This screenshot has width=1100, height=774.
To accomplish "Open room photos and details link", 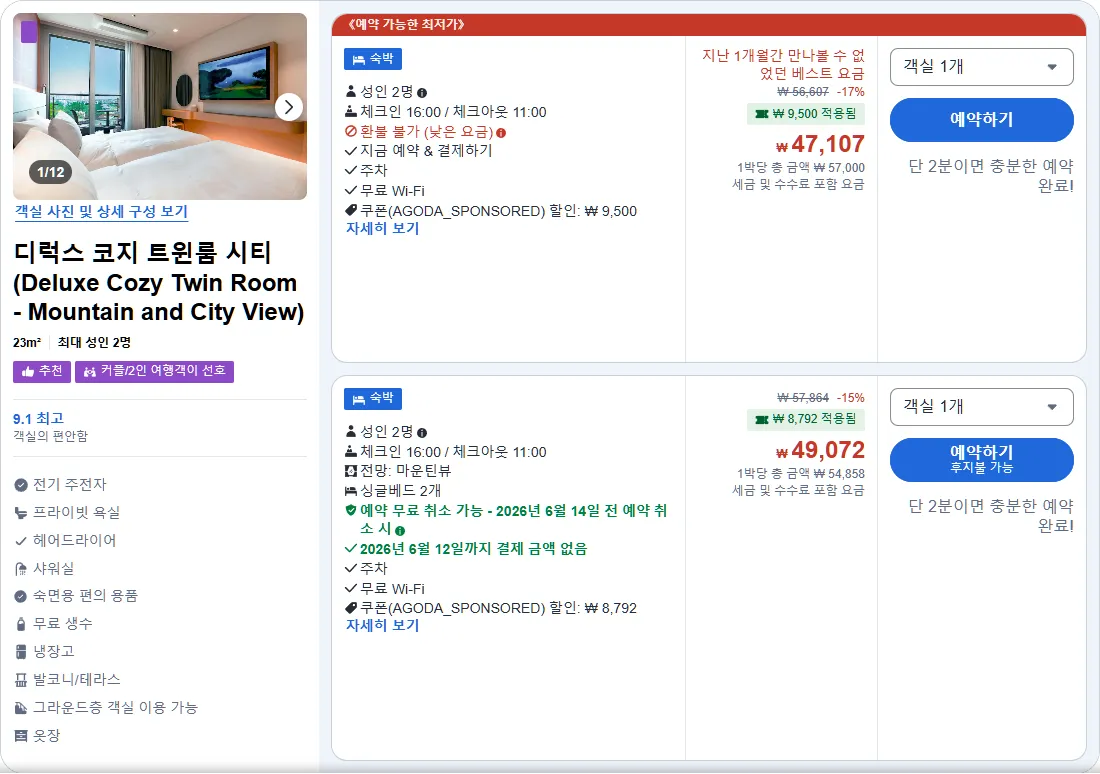I will pos(102,211).
